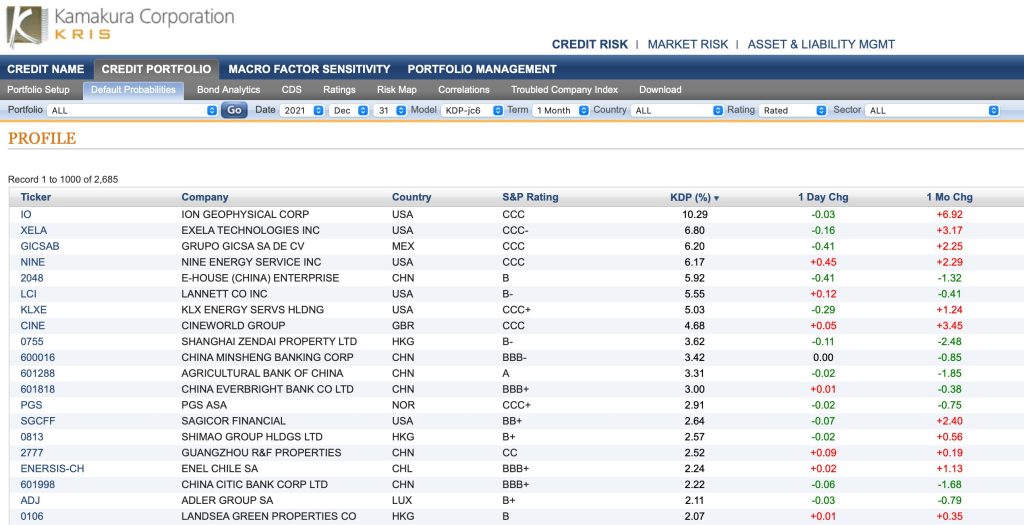Go to CREDIT RISK section
This screenshot has height=525, width=1024.
click(x=590, y=44)
